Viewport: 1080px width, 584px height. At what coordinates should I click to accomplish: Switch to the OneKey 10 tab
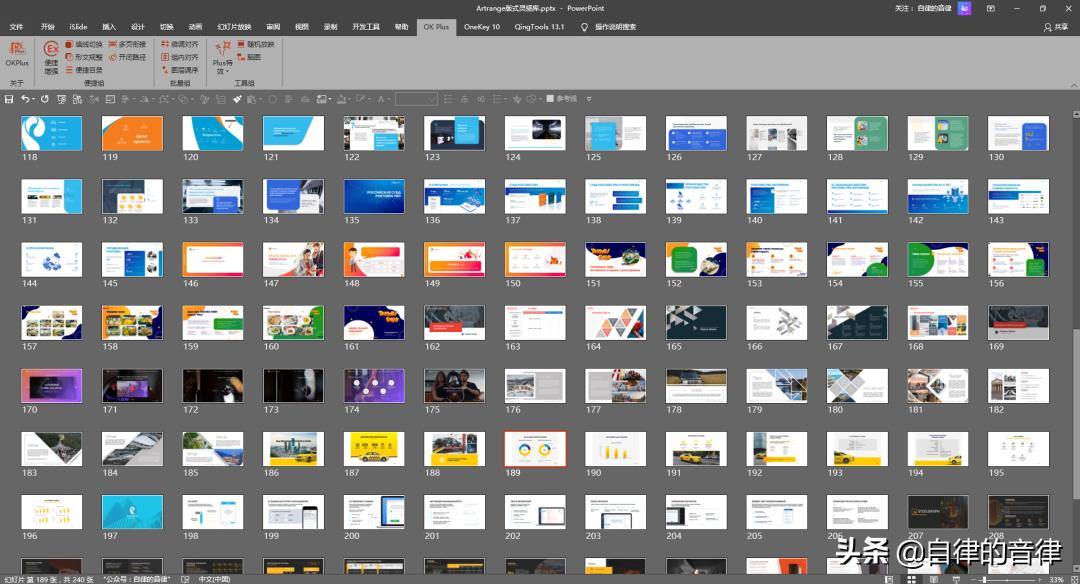point(481,27)
